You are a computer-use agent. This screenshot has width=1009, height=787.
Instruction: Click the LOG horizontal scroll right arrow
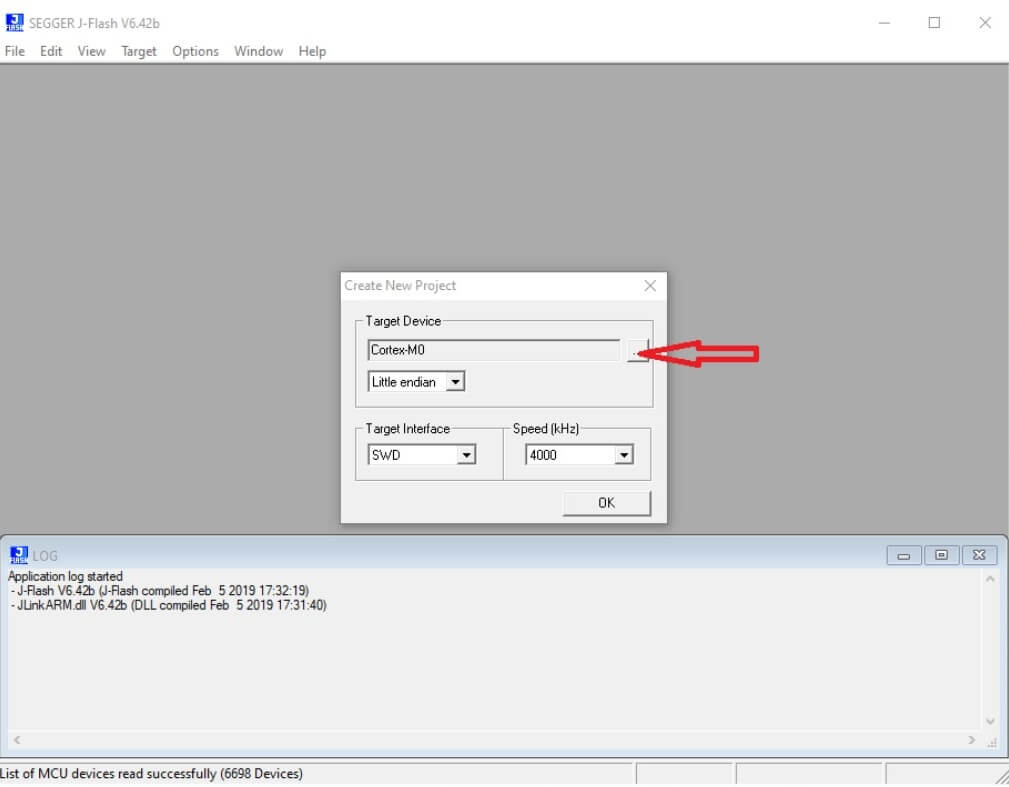[971, 740]
